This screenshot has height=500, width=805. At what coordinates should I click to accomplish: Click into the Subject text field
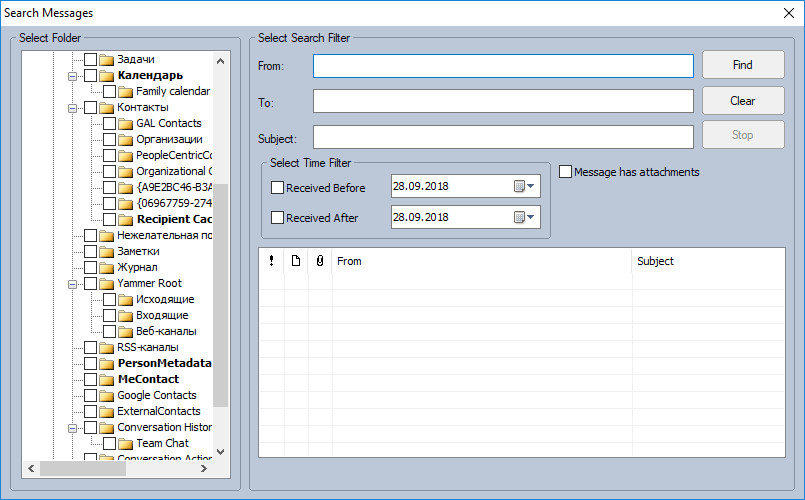502,136
